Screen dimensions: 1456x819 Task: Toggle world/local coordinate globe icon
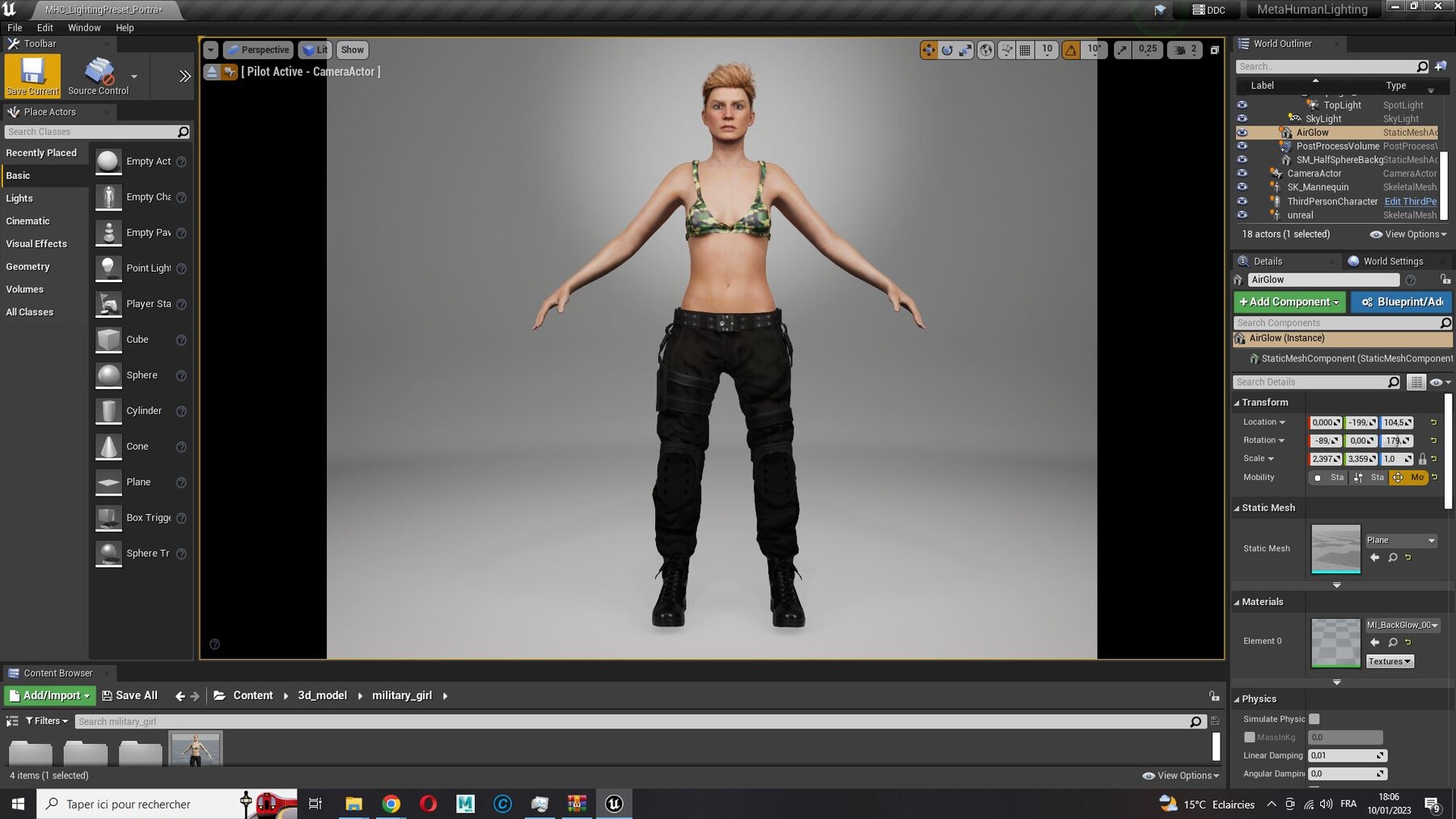[x=986, y=50]
